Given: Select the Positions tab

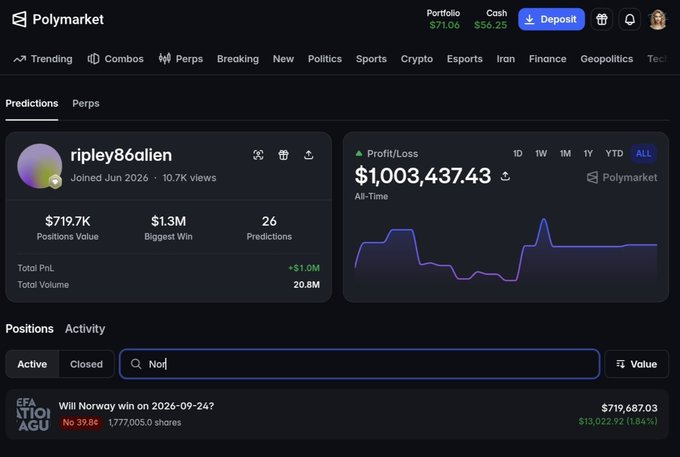Looking at the screenshot, I should coord(29,329).
